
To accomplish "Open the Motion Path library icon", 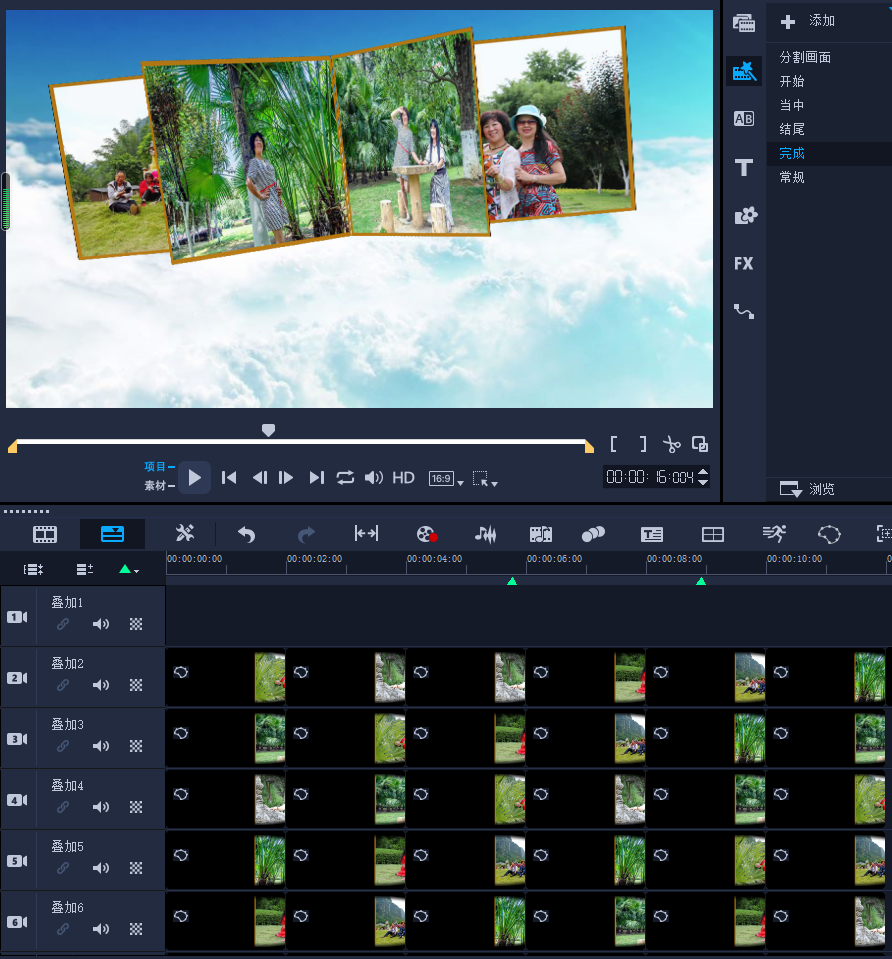I will coord(743,311).
